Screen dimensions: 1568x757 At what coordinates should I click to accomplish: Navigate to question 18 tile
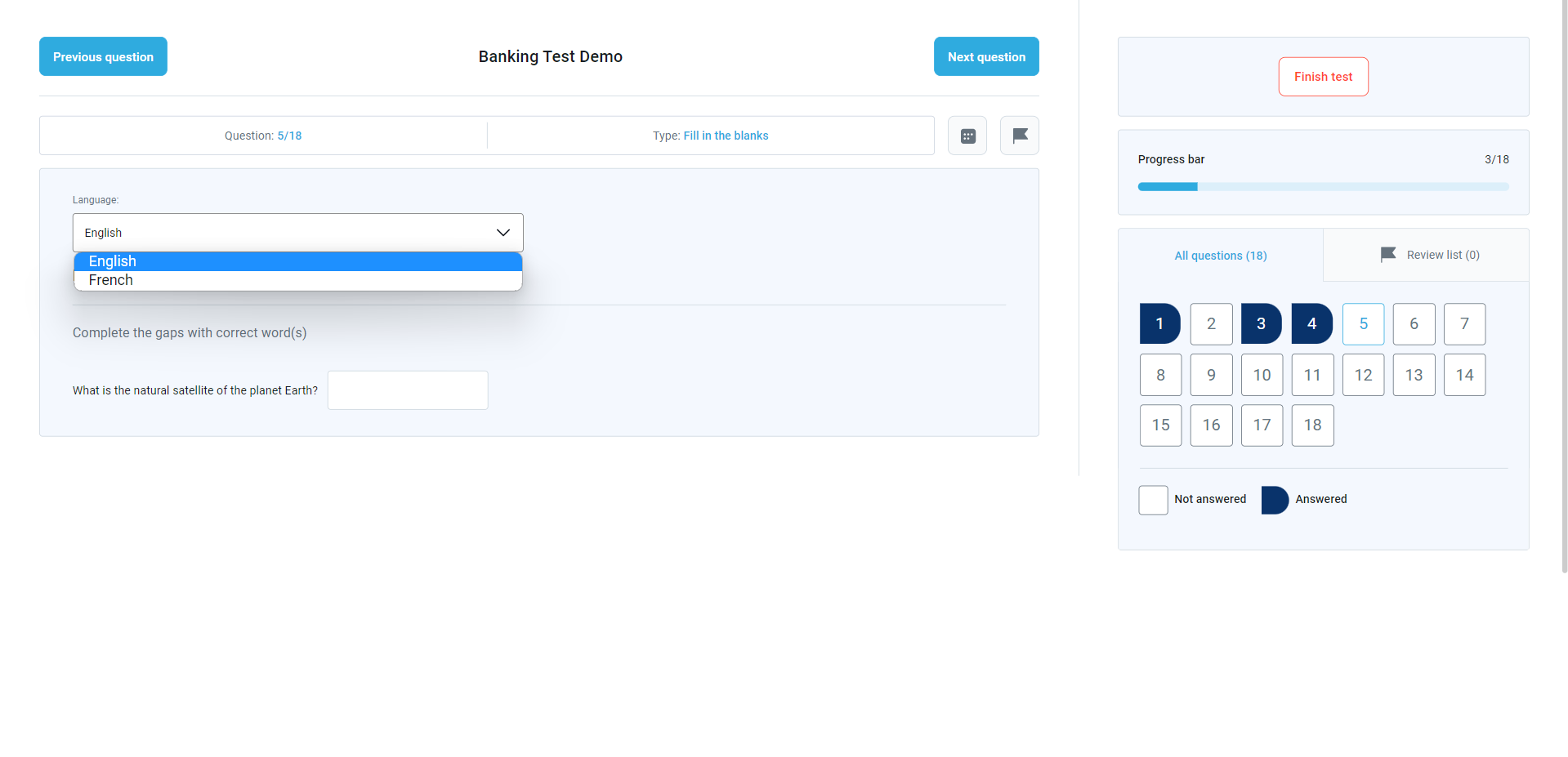pos(1312,425)
